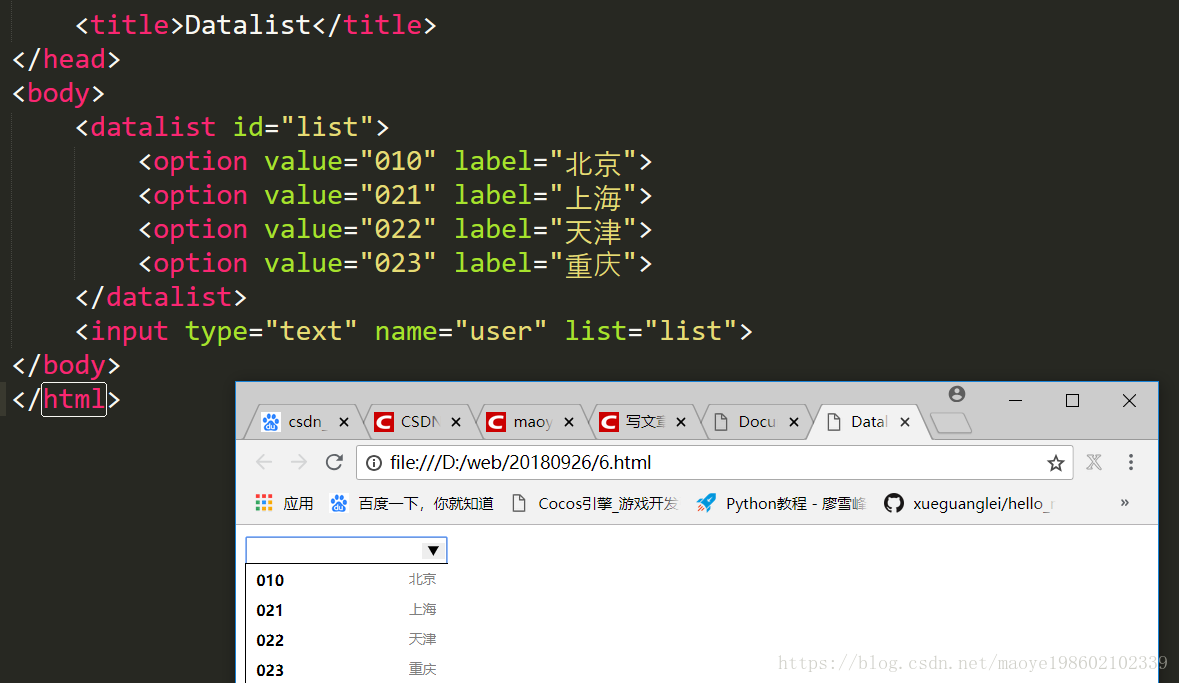Open Chrome three-dot menu
Viewport: 1179px width, 683px height.
point(1130,462)
